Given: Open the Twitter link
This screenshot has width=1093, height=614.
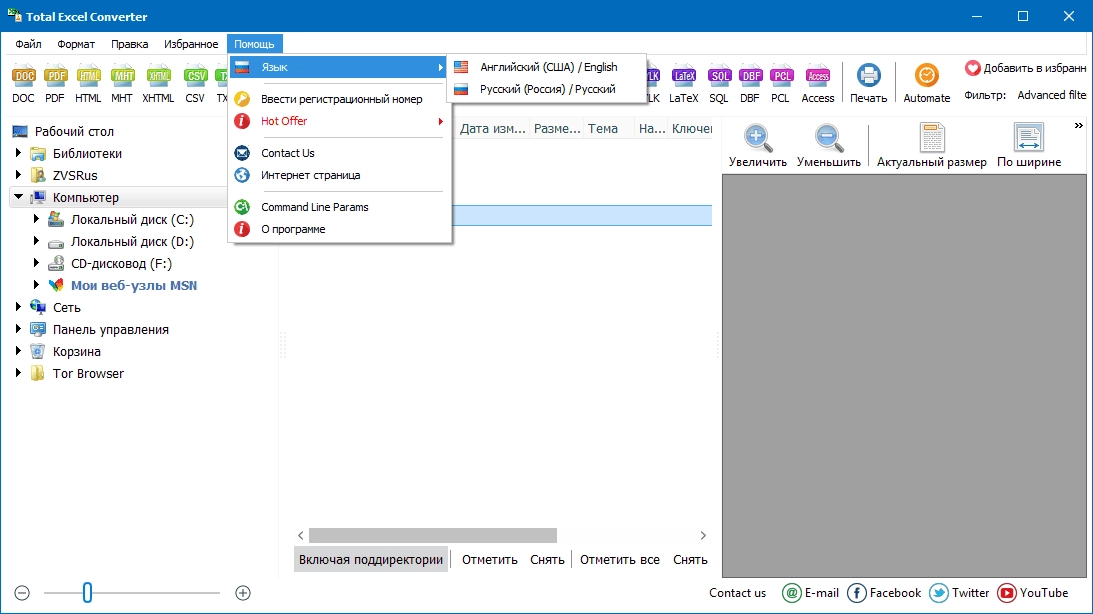Looking at the screenshot, I should click(x=959, y=593).
